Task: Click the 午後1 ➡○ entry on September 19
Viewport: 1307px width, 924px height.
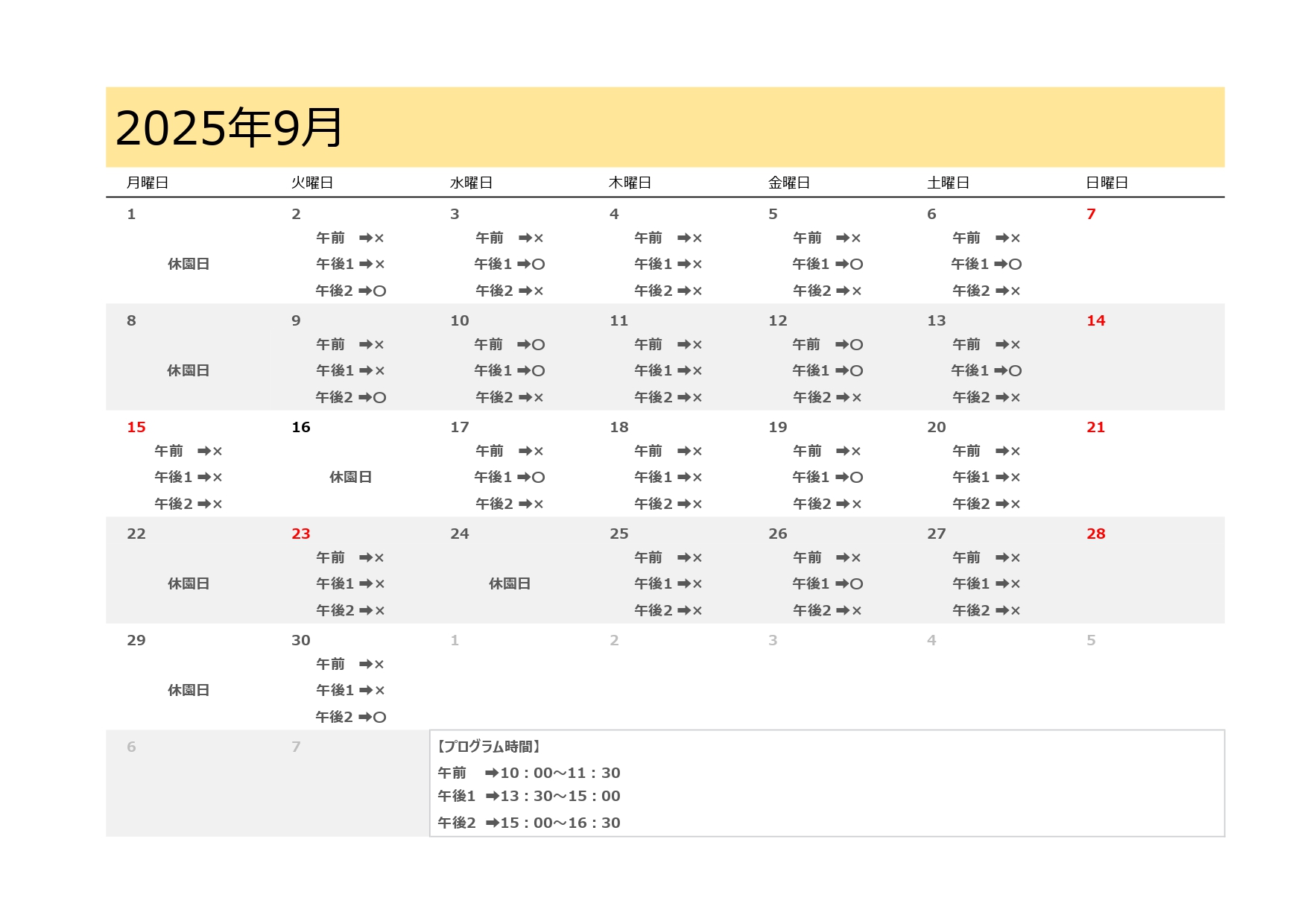Action: [828, 477]
